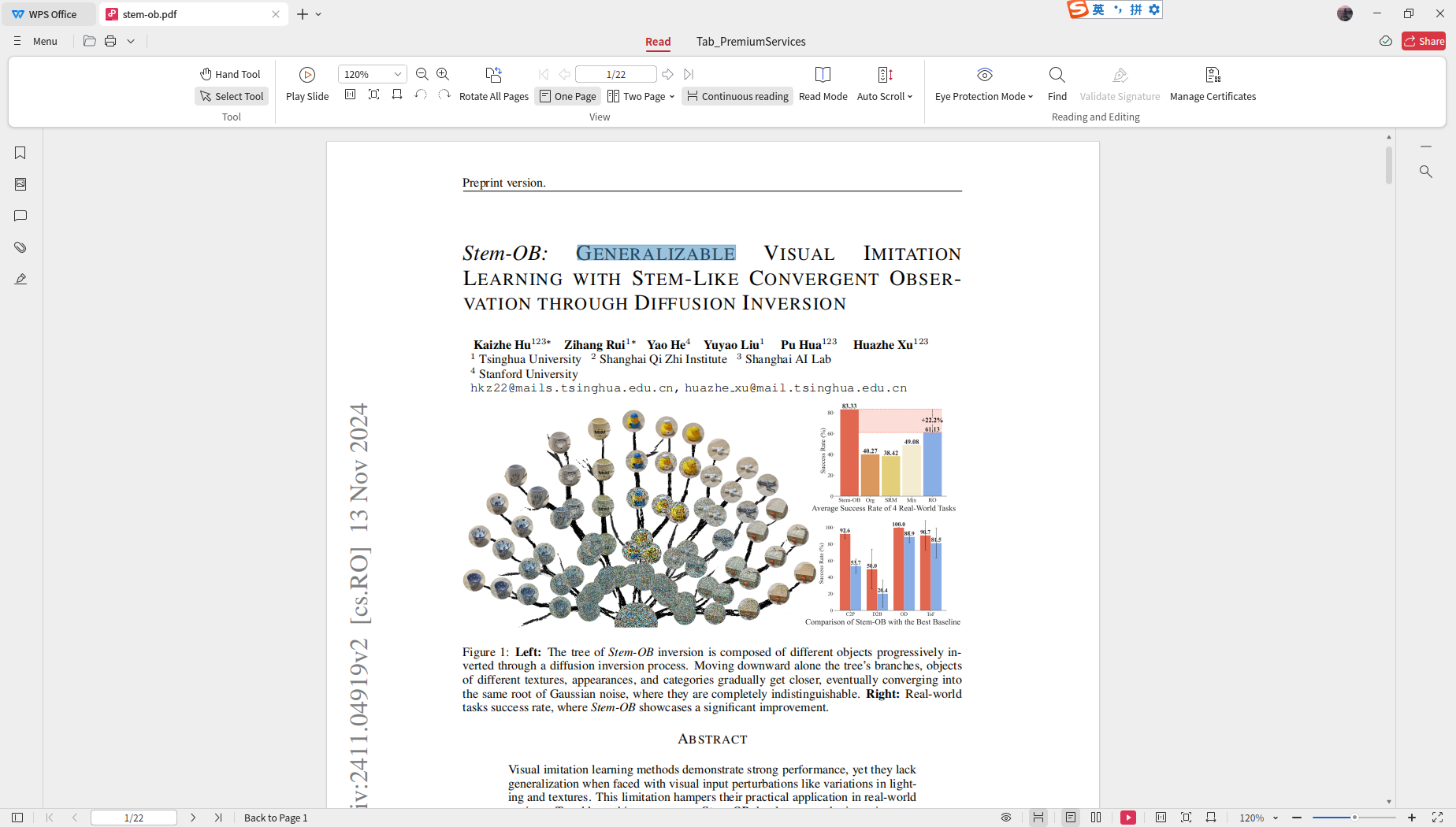This screenshot has height=827, width=1456.
Task: Click the zoom in magnifier icon
Action: click(443, 74)
